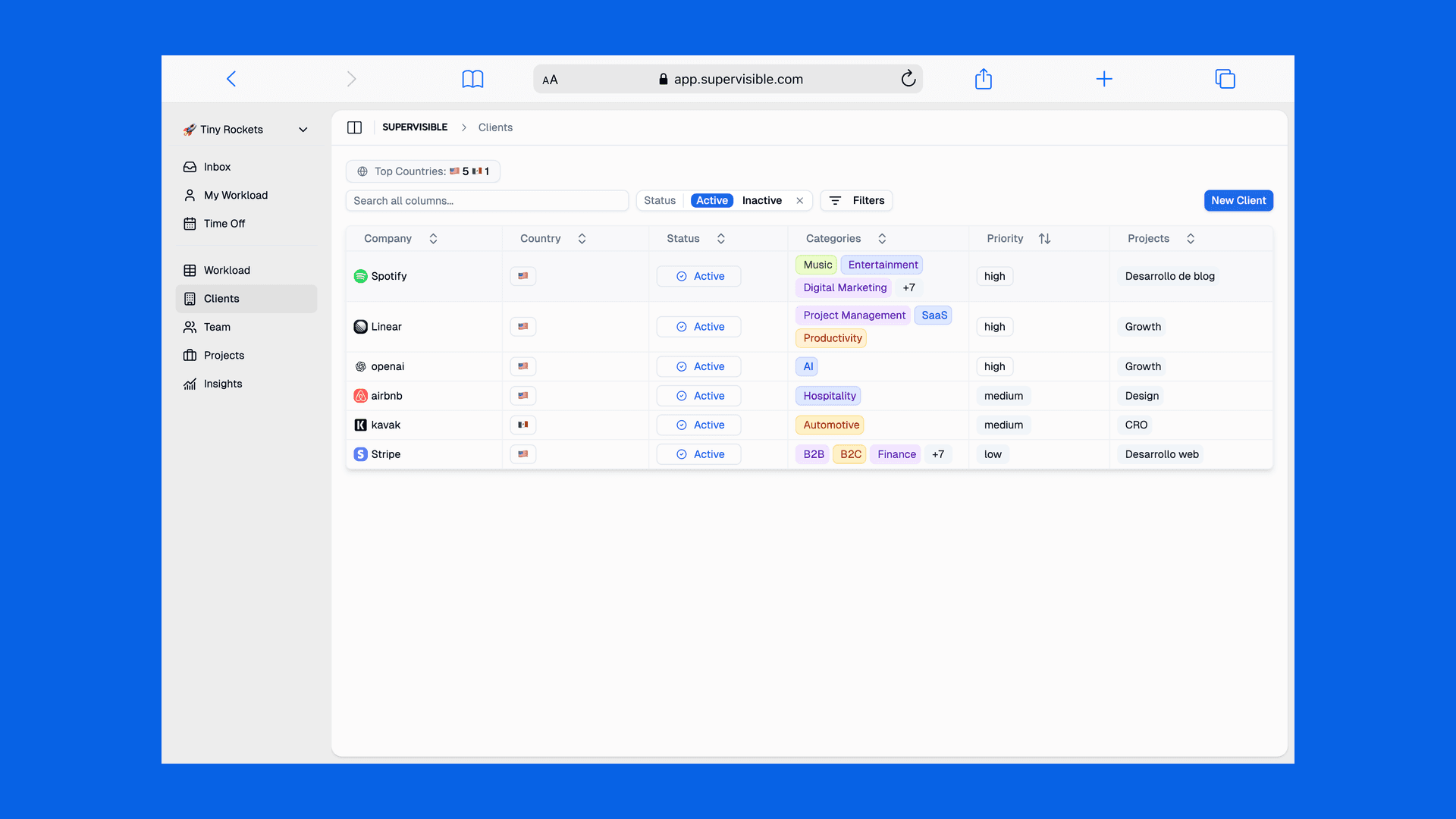Screen dimensions: 1456x819
Task: Expand the Tiny Rockets workspace switcher
Action: pyautogui.click(x=303, y=130)
